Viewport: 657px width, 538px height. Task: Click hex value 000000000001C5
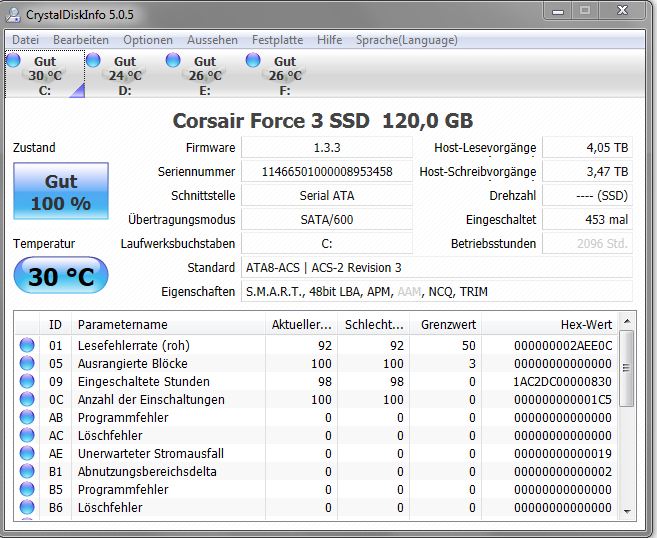562,399
